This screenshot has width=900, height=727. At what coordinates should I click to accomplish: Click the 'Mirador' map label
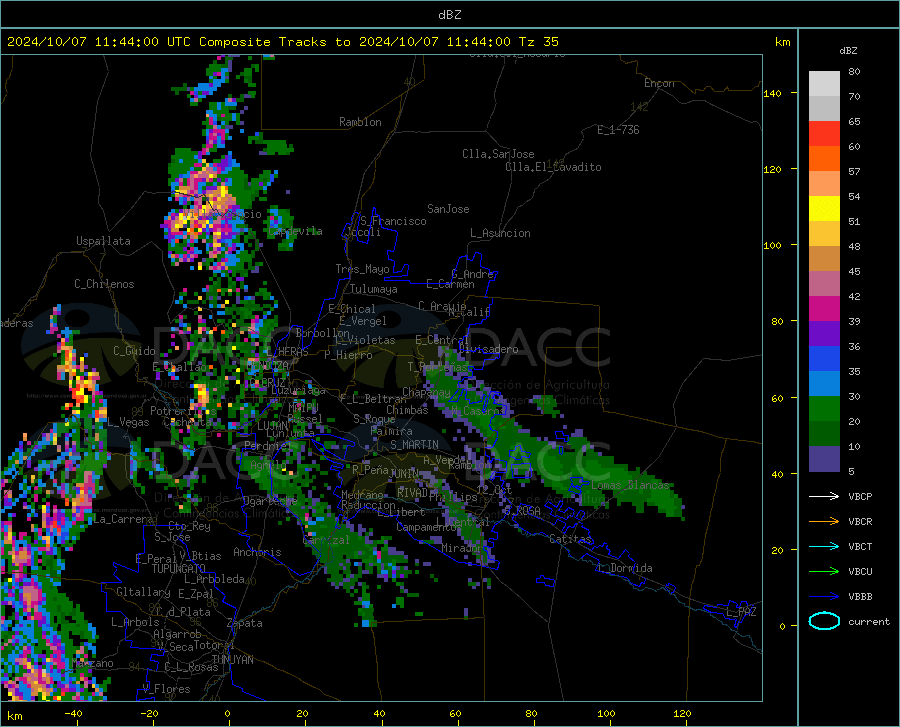pyautogui.click(x=462, y=548)
